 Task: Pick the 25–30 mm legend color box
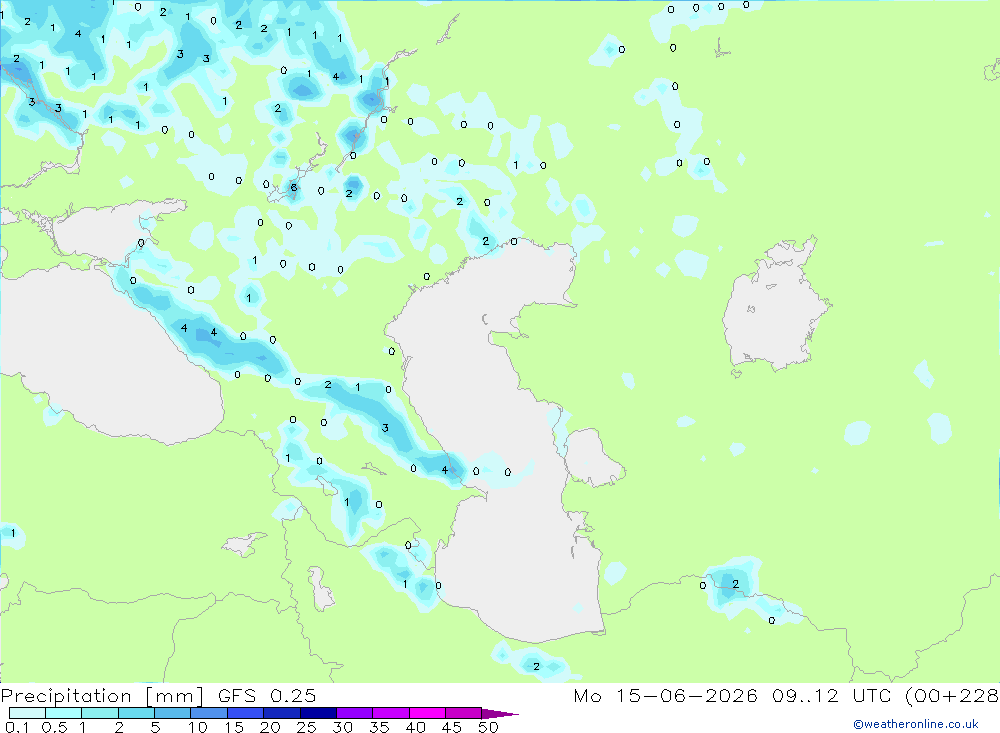(x=318, y=713)
